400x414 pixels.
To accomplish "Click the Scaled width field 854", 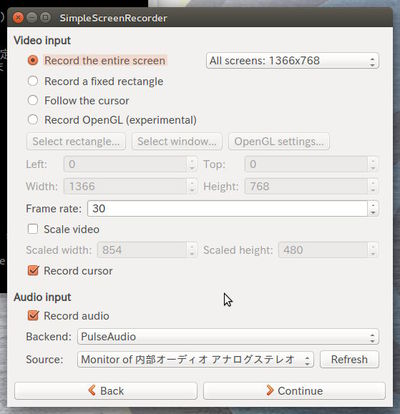I will pyautogui.click(x=142, y=250).
